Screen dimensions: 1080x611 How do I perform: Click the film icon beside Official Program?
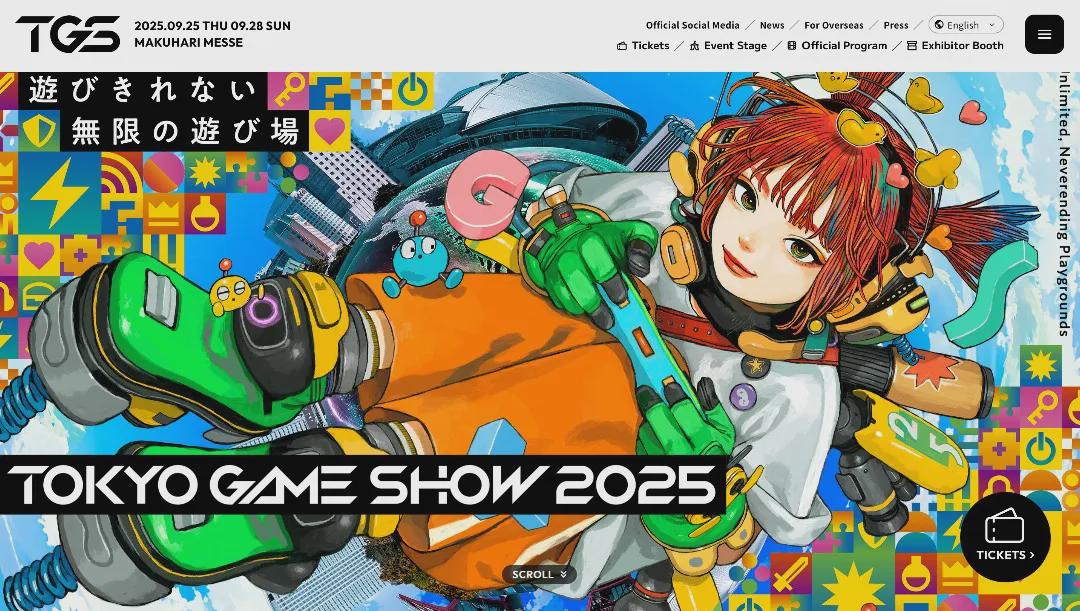792,46
